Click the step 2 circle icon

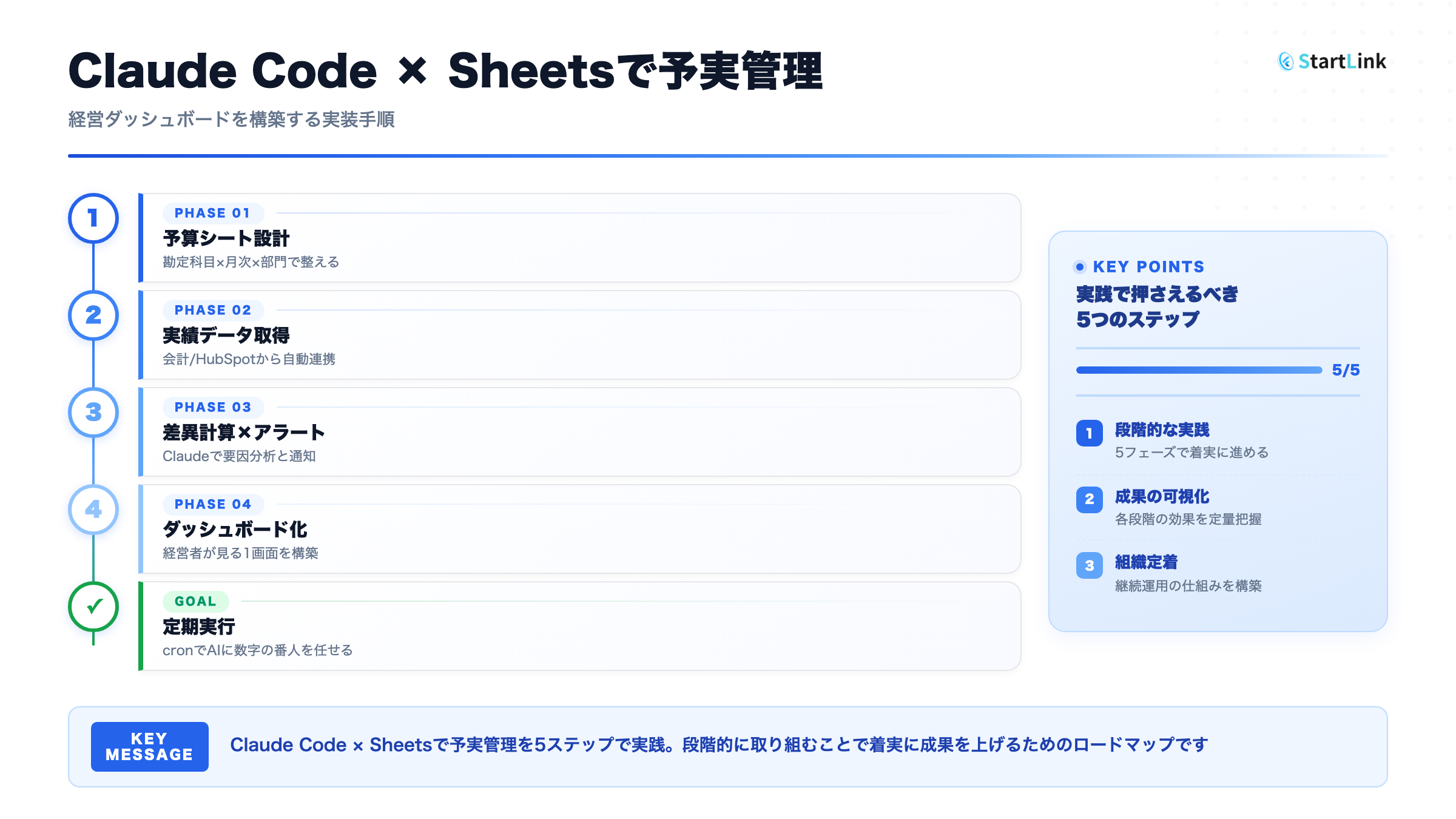pos(93,315)
